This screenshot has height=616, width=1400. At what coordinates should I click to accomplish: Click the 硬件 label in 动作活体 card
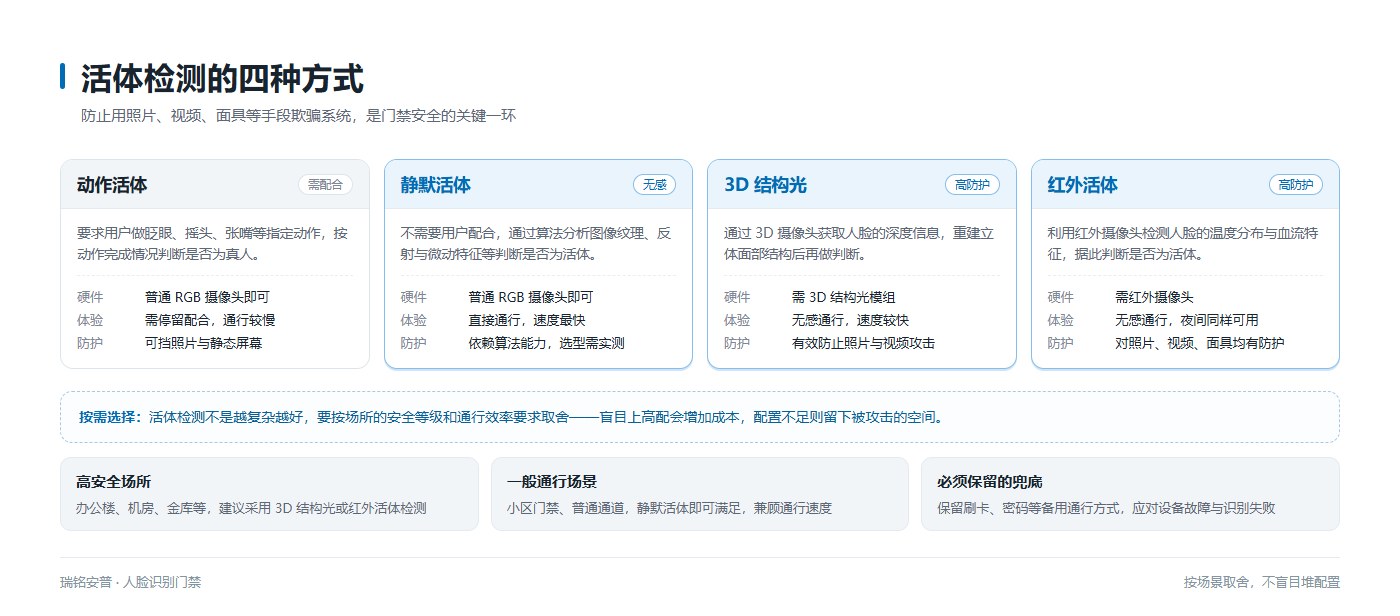tap(90, 297)
